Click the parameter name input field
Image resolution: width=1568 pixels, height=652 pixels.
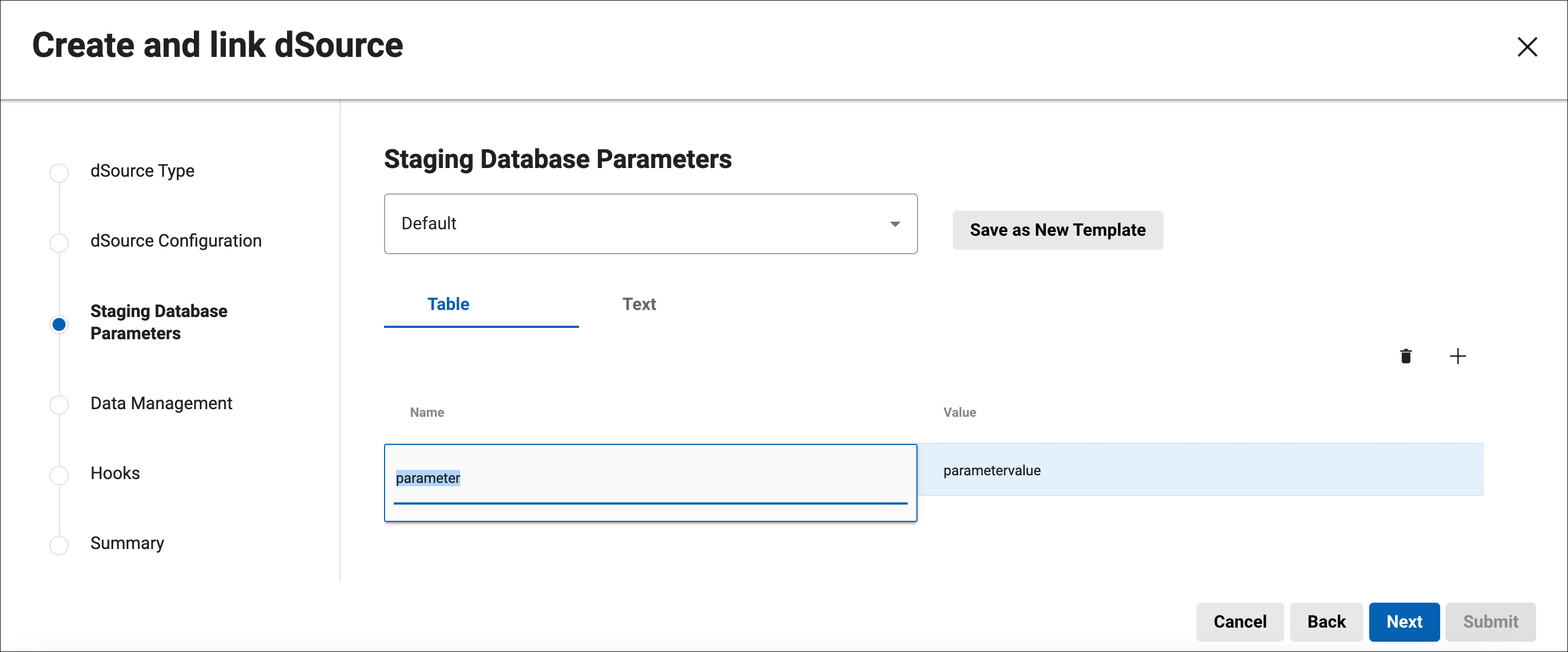tap(649, 479)
